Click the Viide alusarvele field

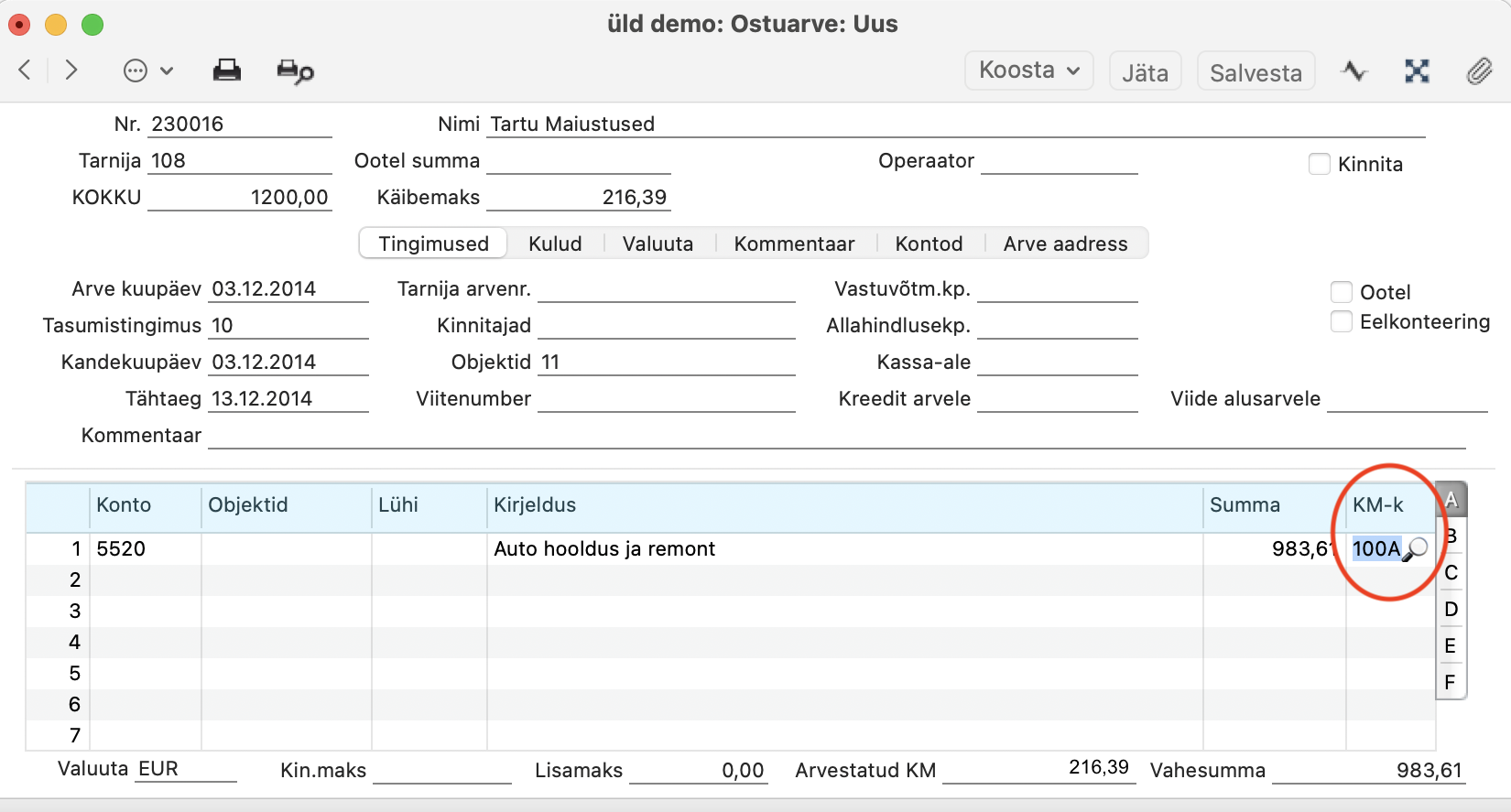(1408, 398)
